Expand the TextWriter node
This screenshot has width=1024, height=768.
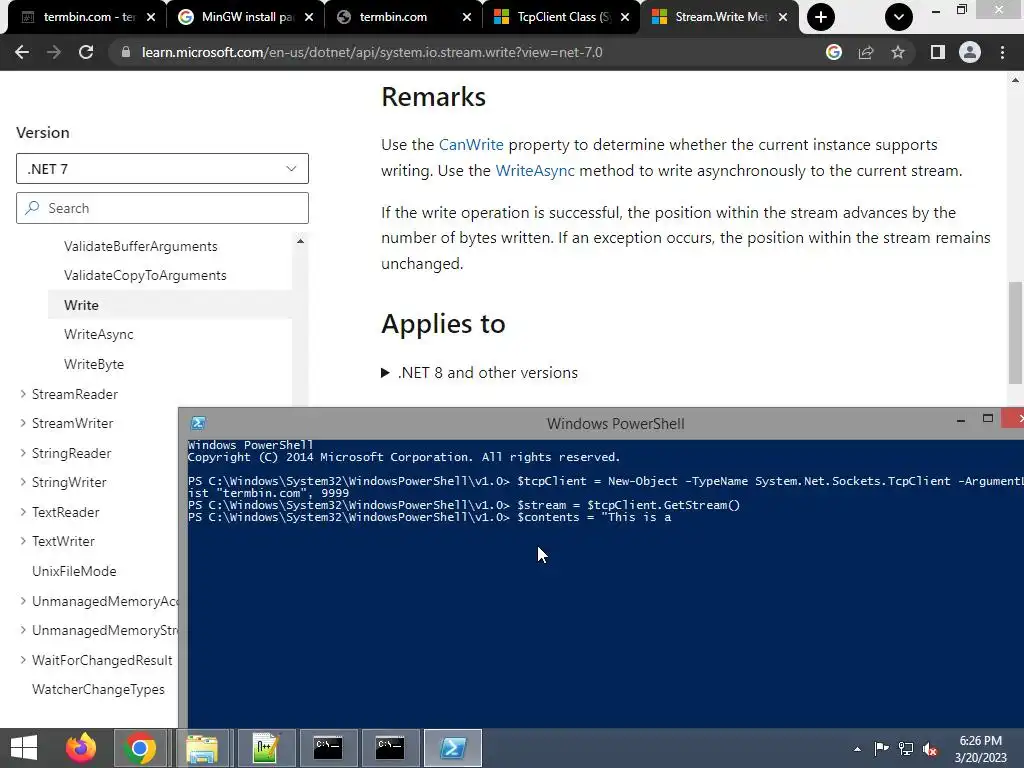pyautogui.click(x=23, y=541)
